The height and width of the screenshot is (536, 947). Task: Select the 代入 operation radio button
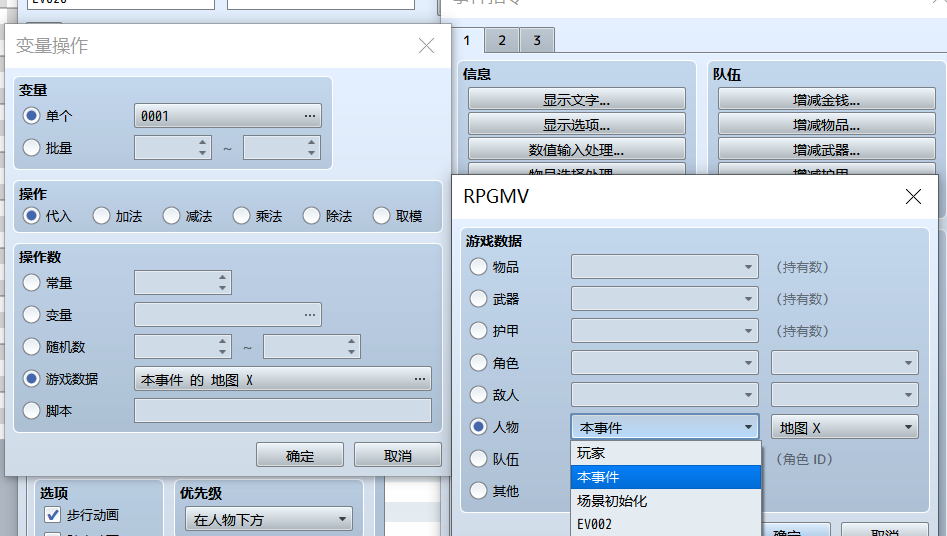point(31,216)
